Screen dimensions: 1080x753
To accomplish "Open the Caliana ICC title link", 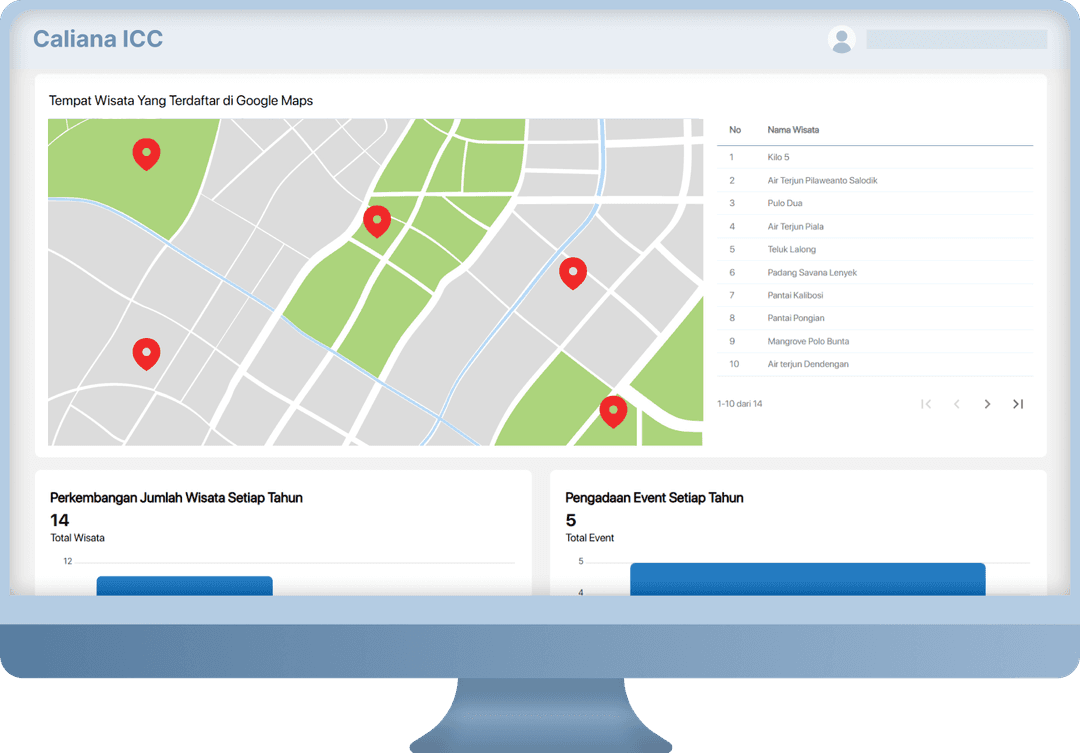I will point(98,39).
